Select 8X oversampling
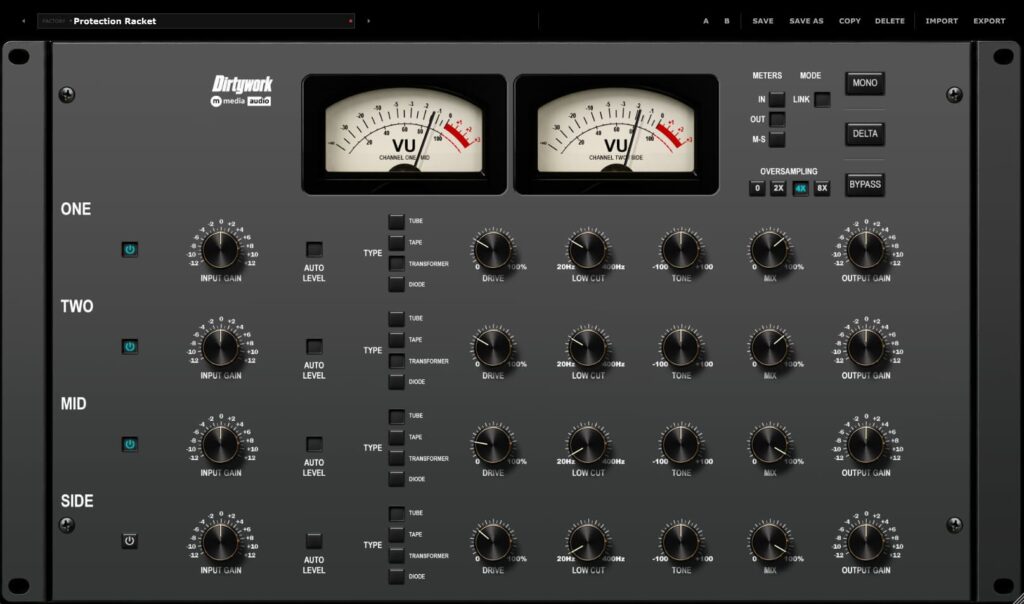This screenshot has width=1024, height=604. (822, 188)
